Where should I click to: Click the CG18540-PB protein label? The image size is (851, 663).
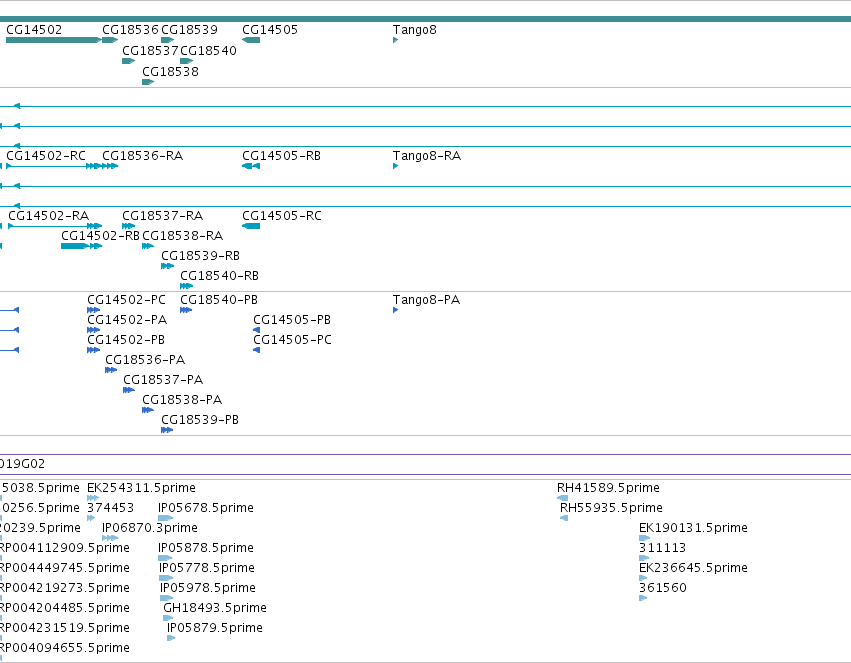click(219, 300)
